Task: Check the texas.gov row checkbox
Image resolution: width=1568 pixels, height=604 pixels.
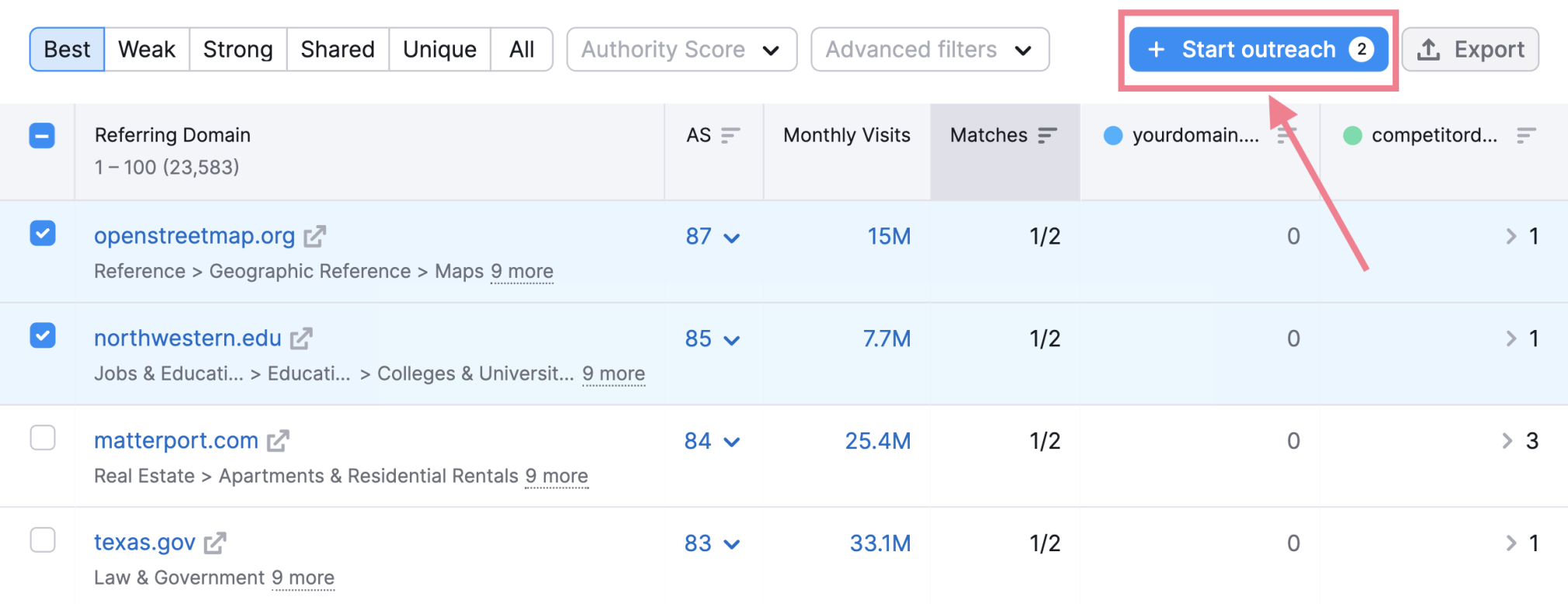Action: click(42, 540)
